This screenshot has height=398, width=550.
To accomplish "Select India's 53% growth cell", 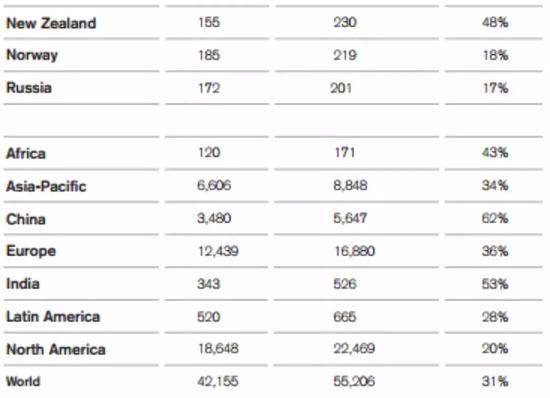I will [x=495, y=284].
